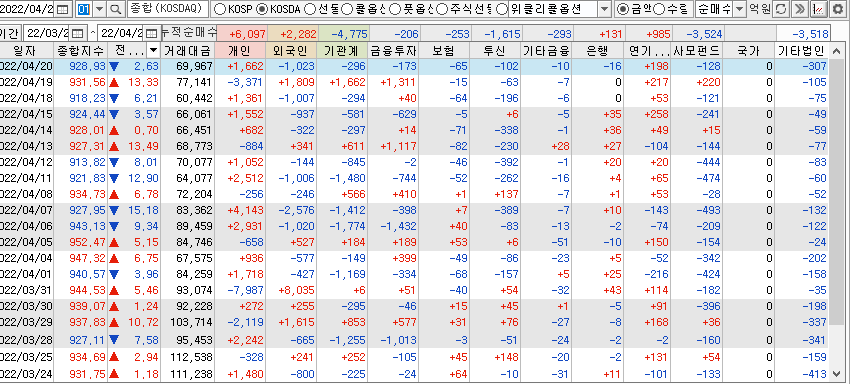Open calendar picker beside 2022/04/2 date
The width and height of the screenshot is (850, 384).
coord(63,9)
